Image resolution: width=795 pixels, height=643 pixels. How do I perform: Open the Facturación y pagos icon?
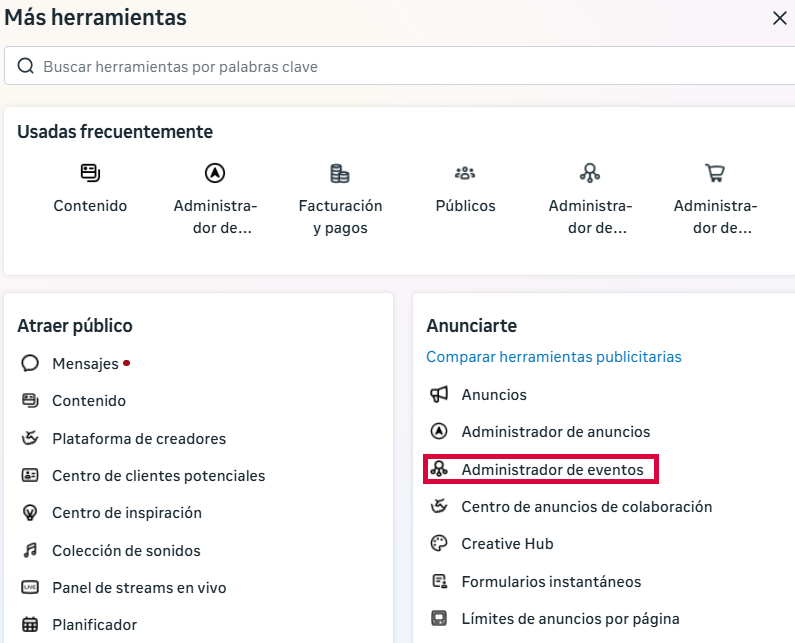(x=340, y=173)
